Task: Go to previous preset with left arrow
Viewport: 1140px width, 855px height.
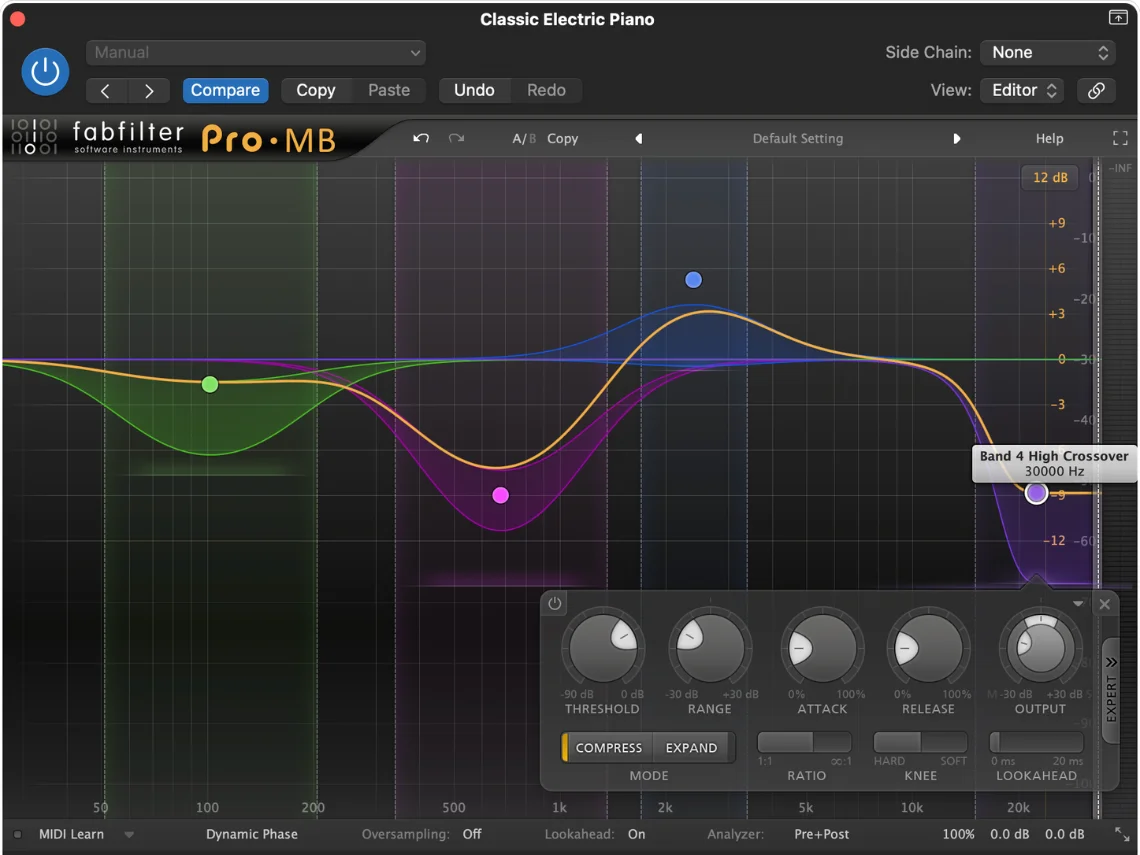Action: (x=638, y=139)
